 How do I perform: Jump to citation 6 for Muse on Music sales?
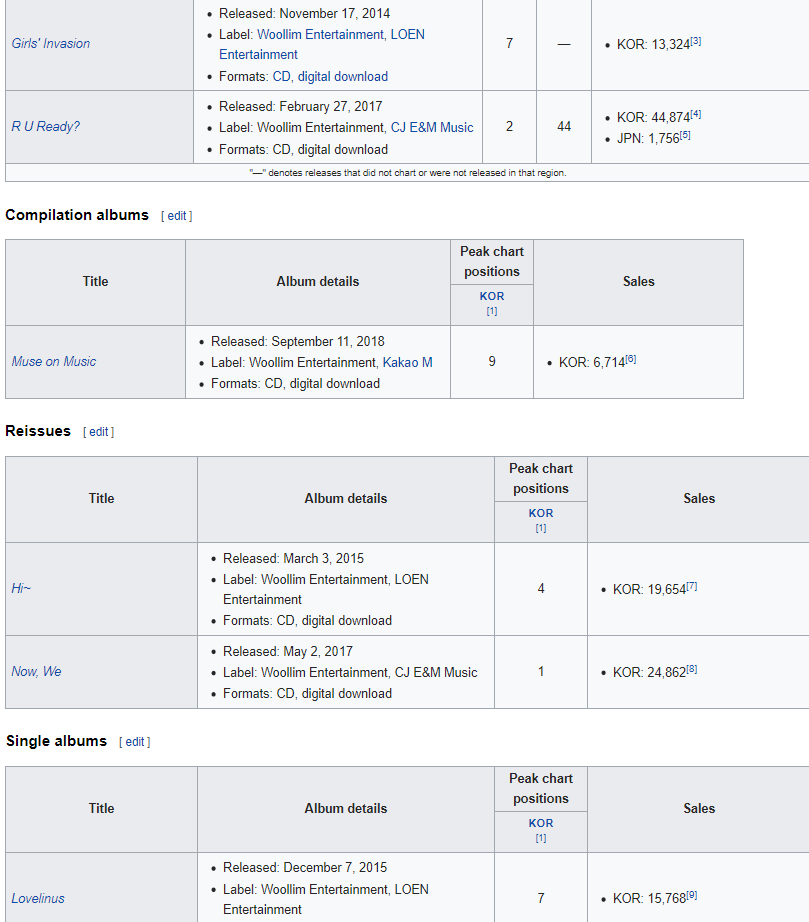[x=631, y=359]
